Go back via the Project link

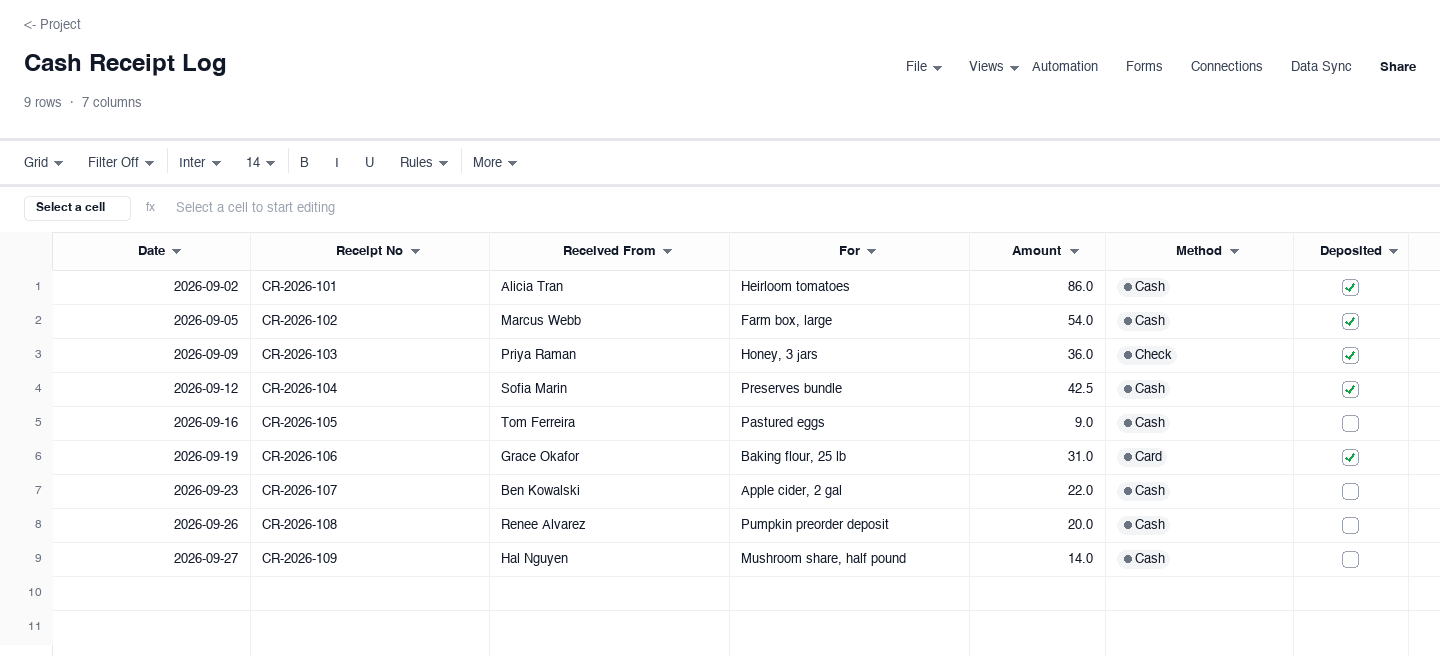pyautogui.click(x=52, y=24)
